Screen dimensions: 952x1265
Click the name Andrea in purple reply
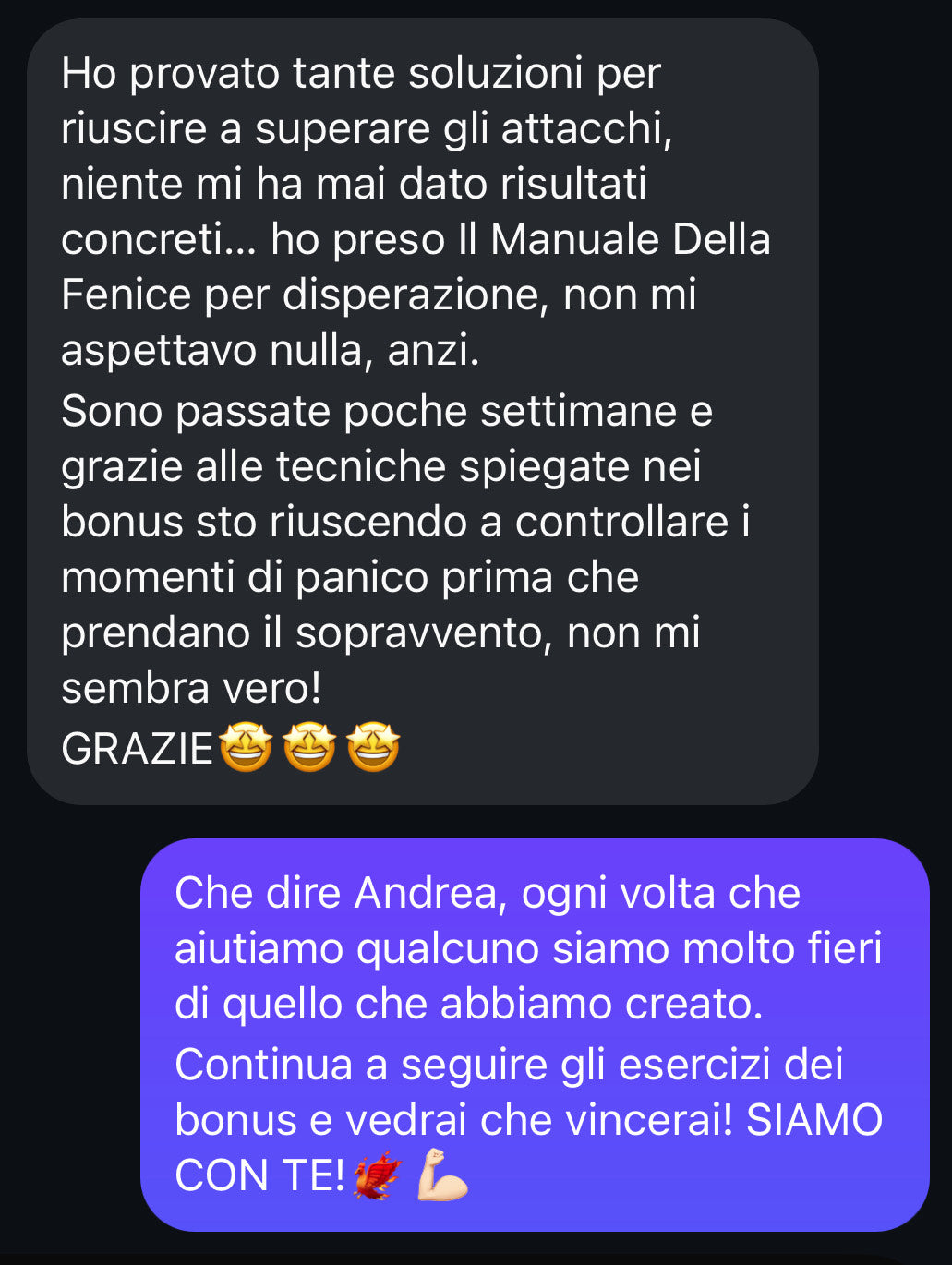(x=431, y=894)
